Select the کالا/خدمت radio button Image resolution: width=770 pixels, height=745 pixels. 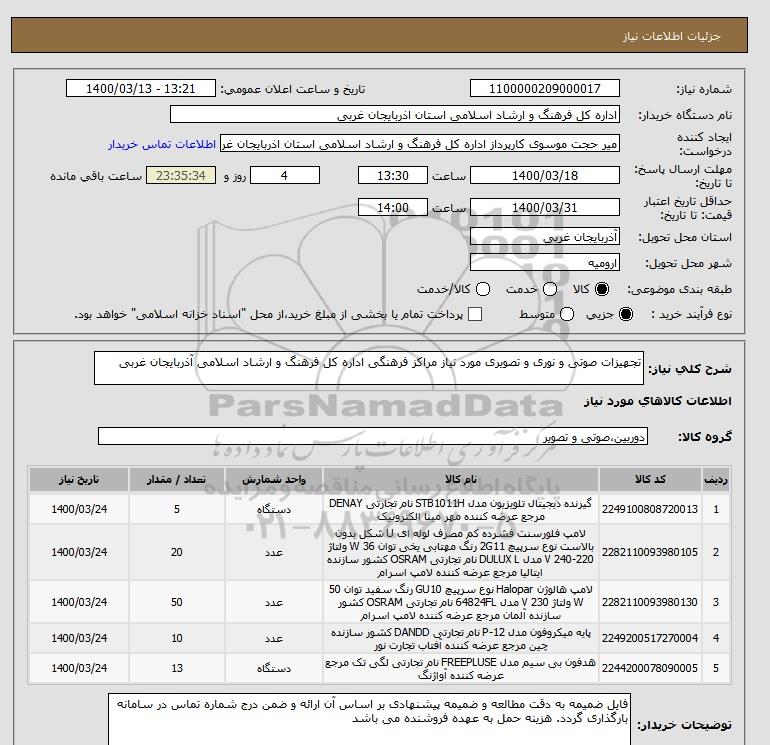click(x=483, y=289)
